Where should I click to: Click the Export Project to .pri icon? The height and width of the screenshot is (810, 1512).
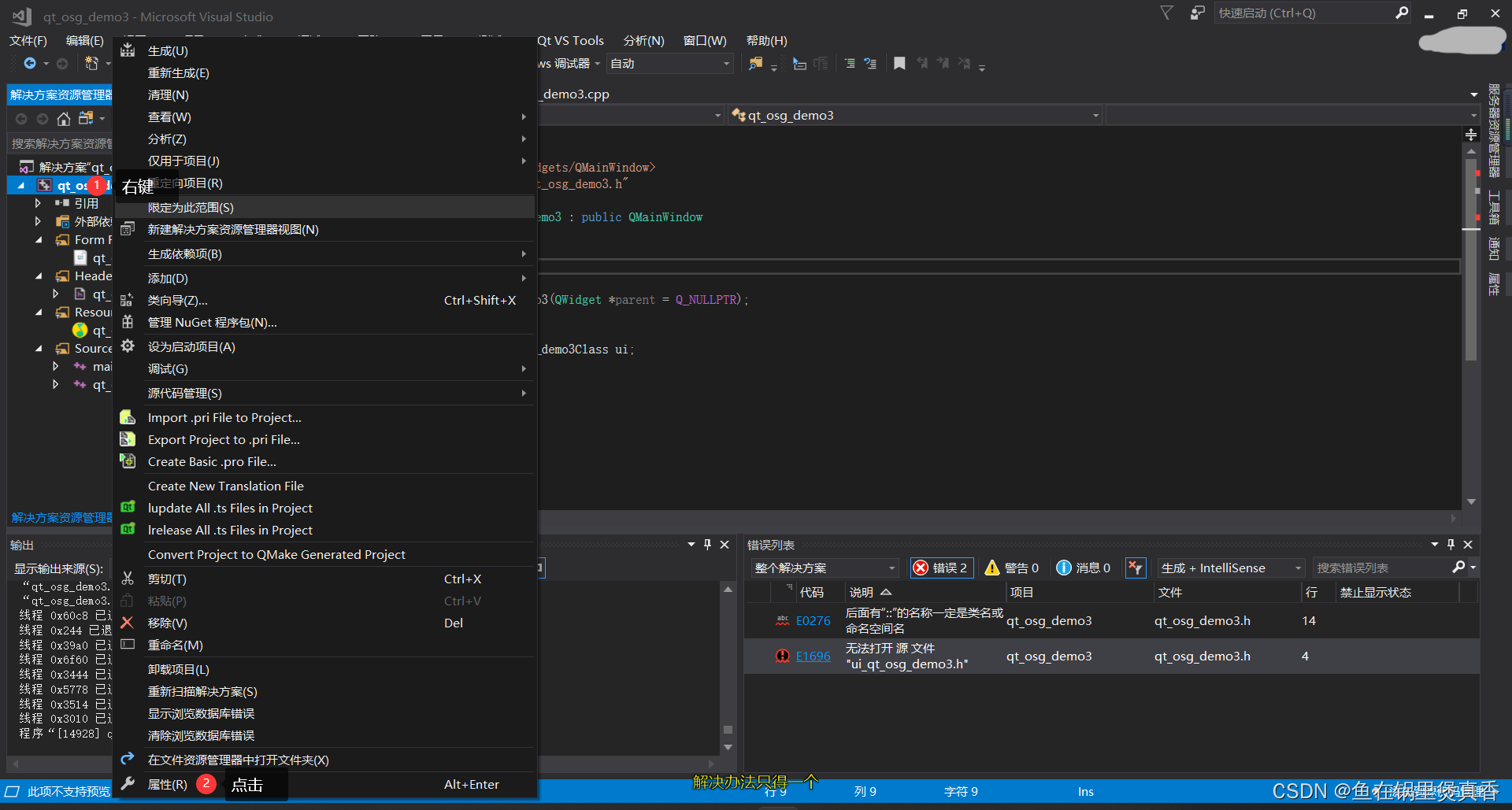click(128, 440)
